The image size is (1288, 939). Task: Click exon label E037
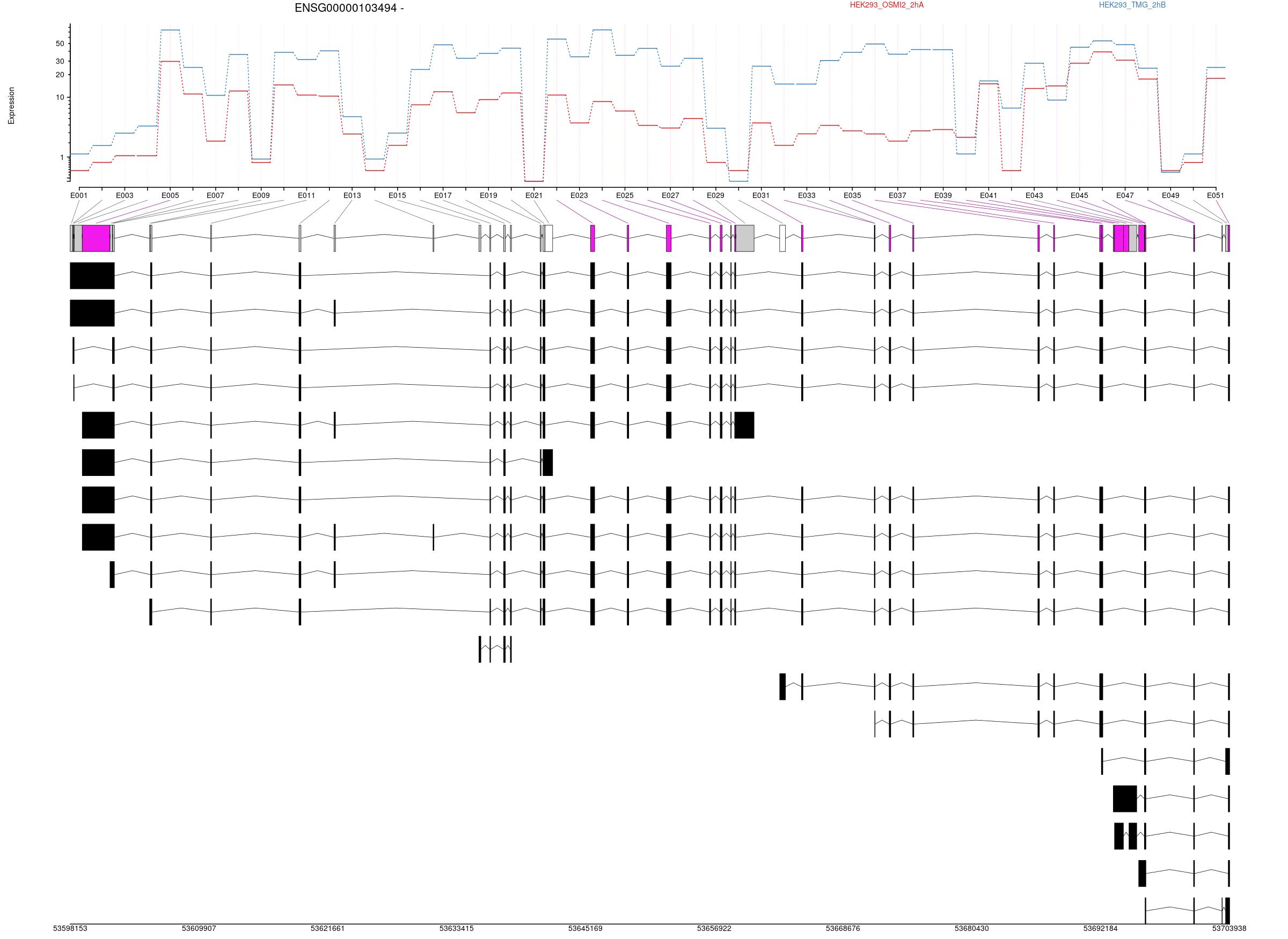[x=897, y=195]
